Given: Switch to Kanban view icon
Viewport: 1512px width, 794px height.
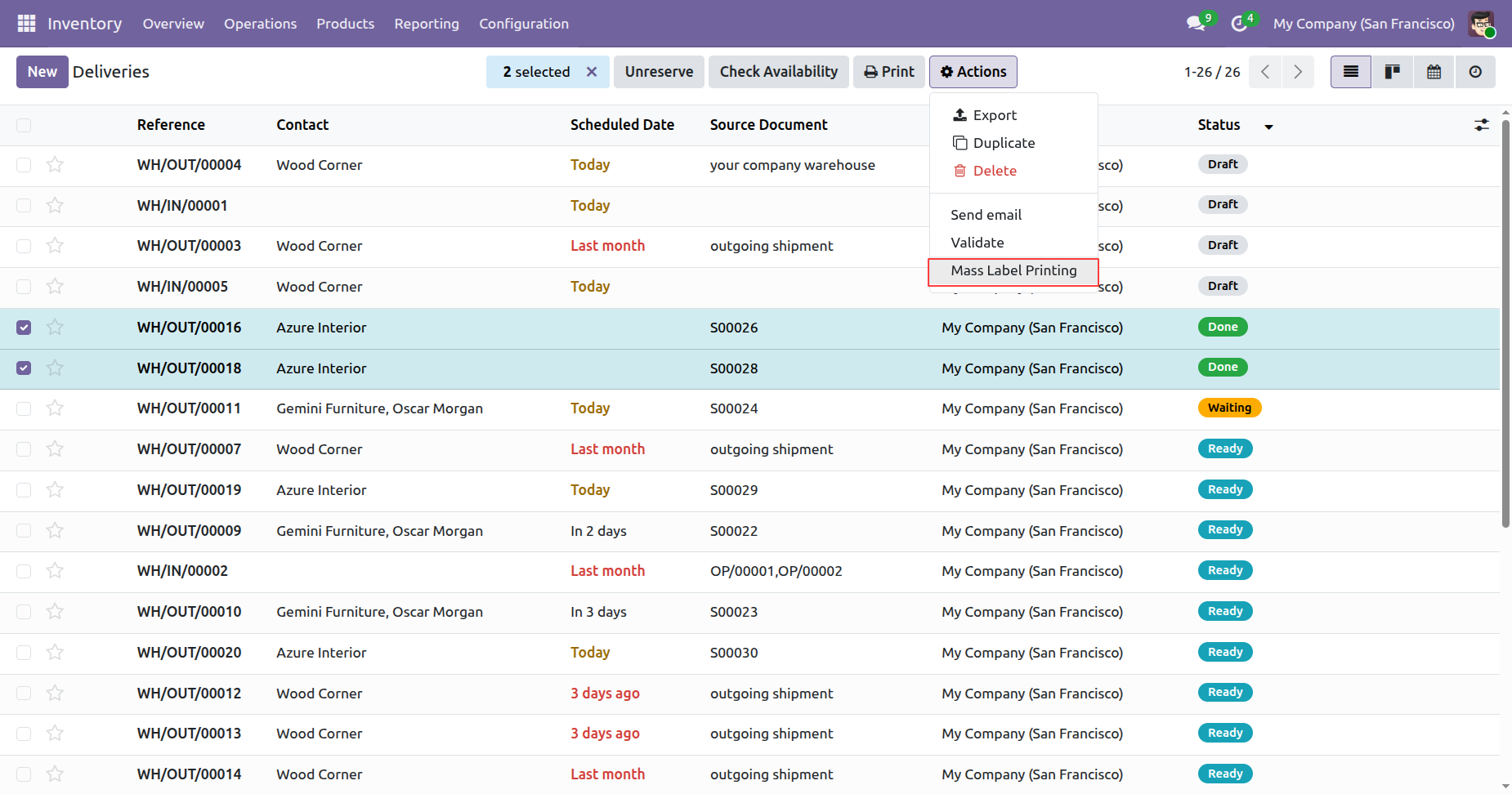Looking at the screenshot, I should pyautogui.click(x=1392, y=72).
